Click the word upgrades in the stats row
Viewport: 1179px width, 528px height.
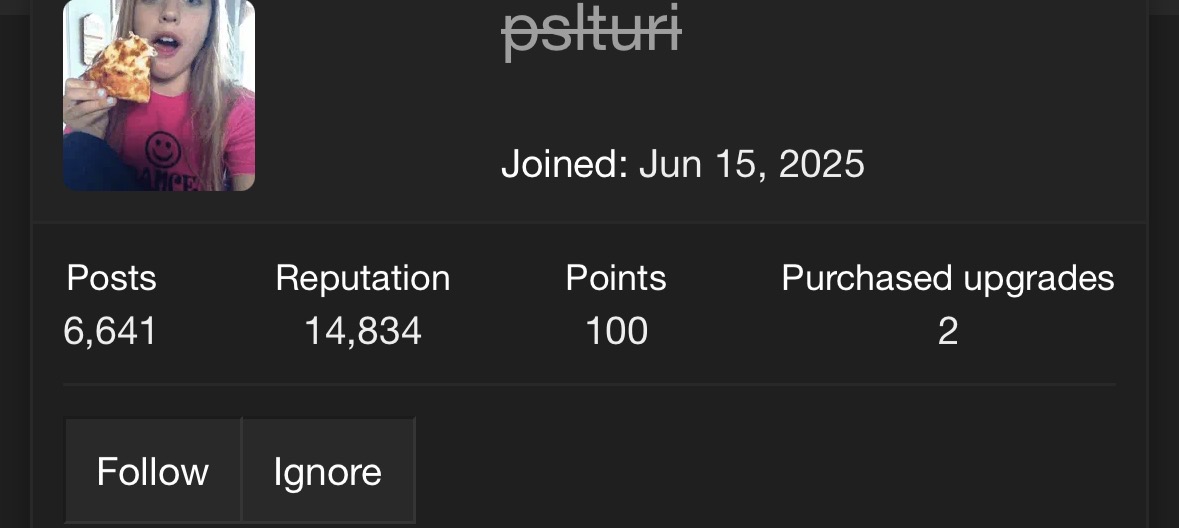click(1039, 280)
